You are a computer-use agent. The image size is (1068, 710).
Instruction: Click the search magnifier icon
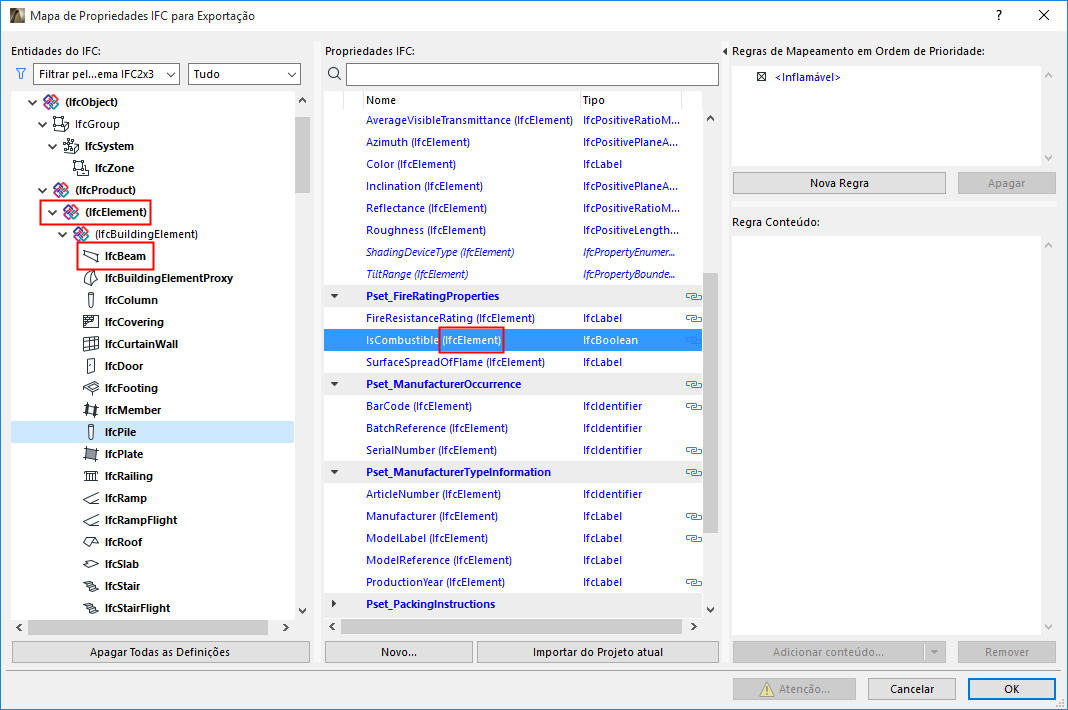[334, 74]
